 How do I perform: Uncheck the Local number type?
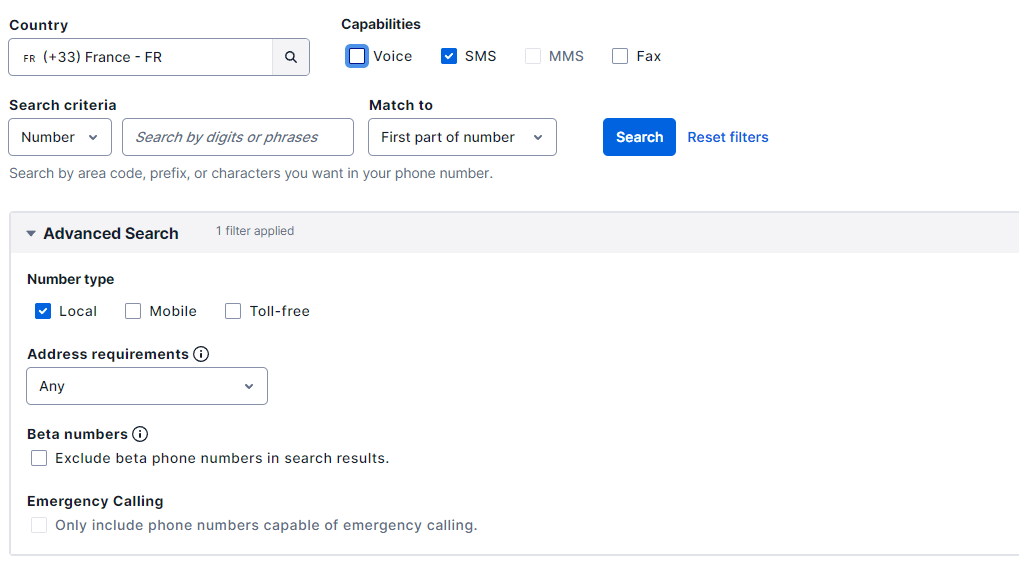click(43, 311)
